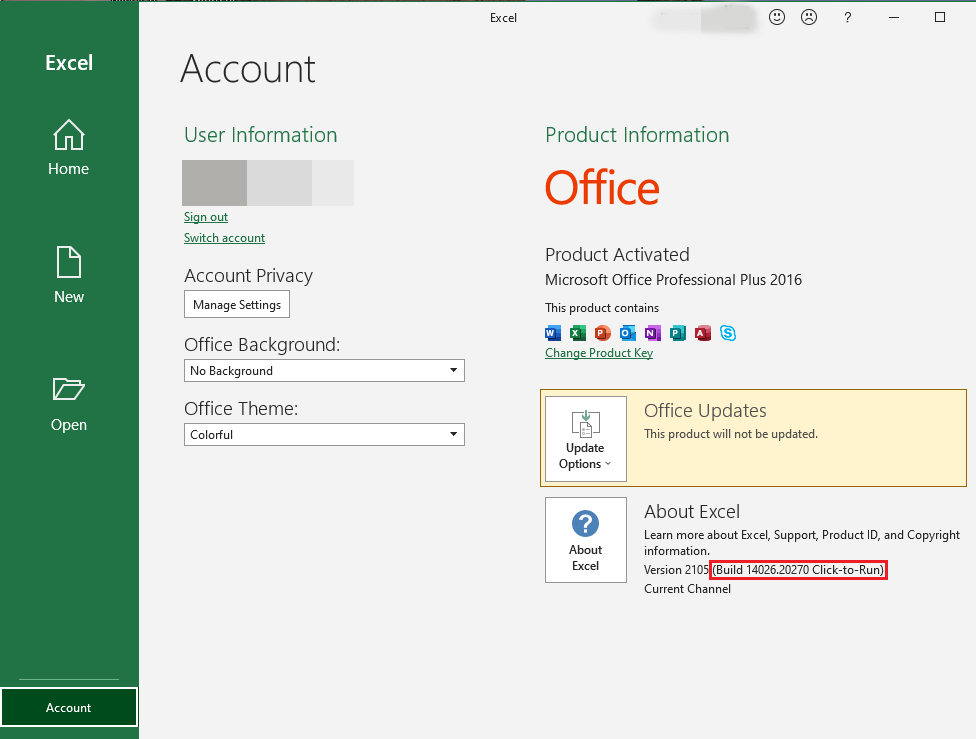Click the Outlook app icon
The height and width of the screenshot is (739, 976).
point(627,333)
